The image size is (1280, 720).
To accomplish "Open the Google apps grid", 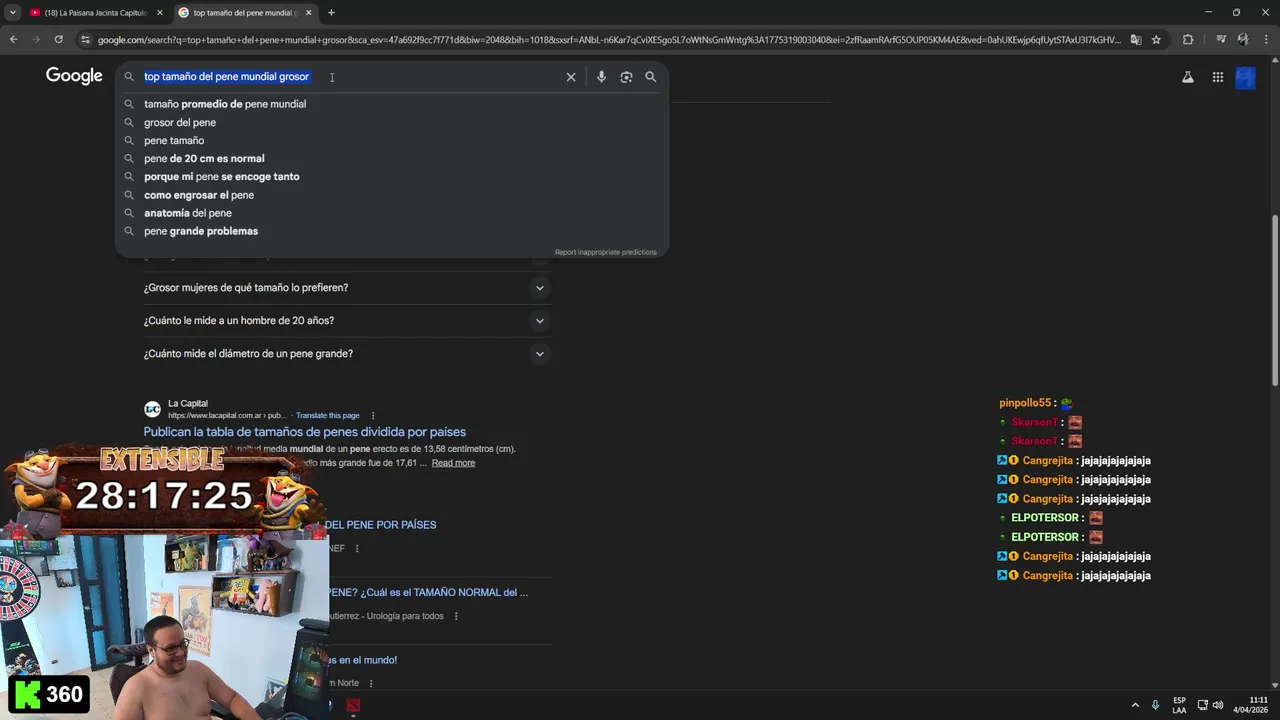I will point(1218,77).
